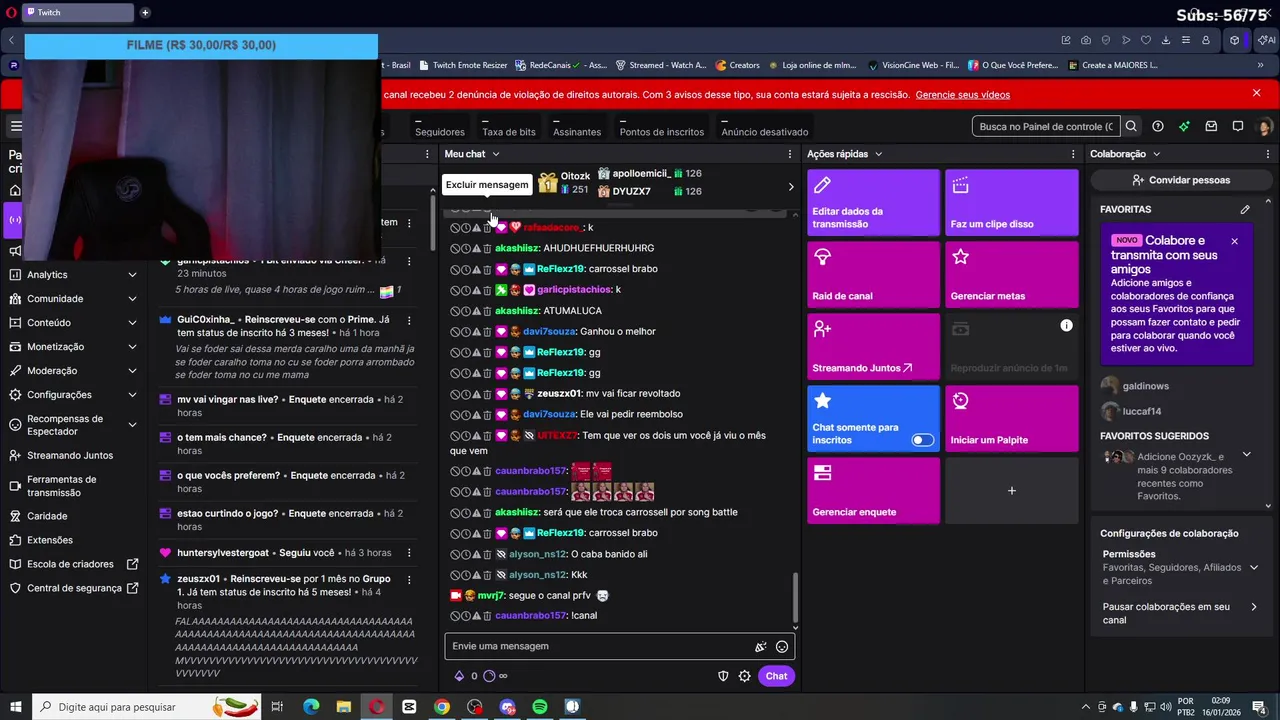This screenshot has height=720, width=1280.
Task: Open the inbox tray icon
Action: [1211, 126]
